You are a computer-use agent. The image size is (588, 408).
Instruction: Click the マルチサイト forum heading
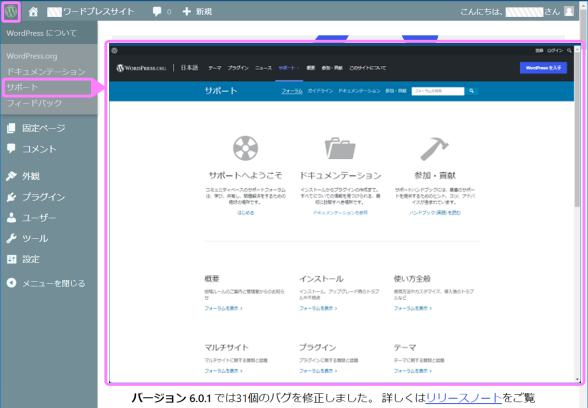(x=226, y=348)
